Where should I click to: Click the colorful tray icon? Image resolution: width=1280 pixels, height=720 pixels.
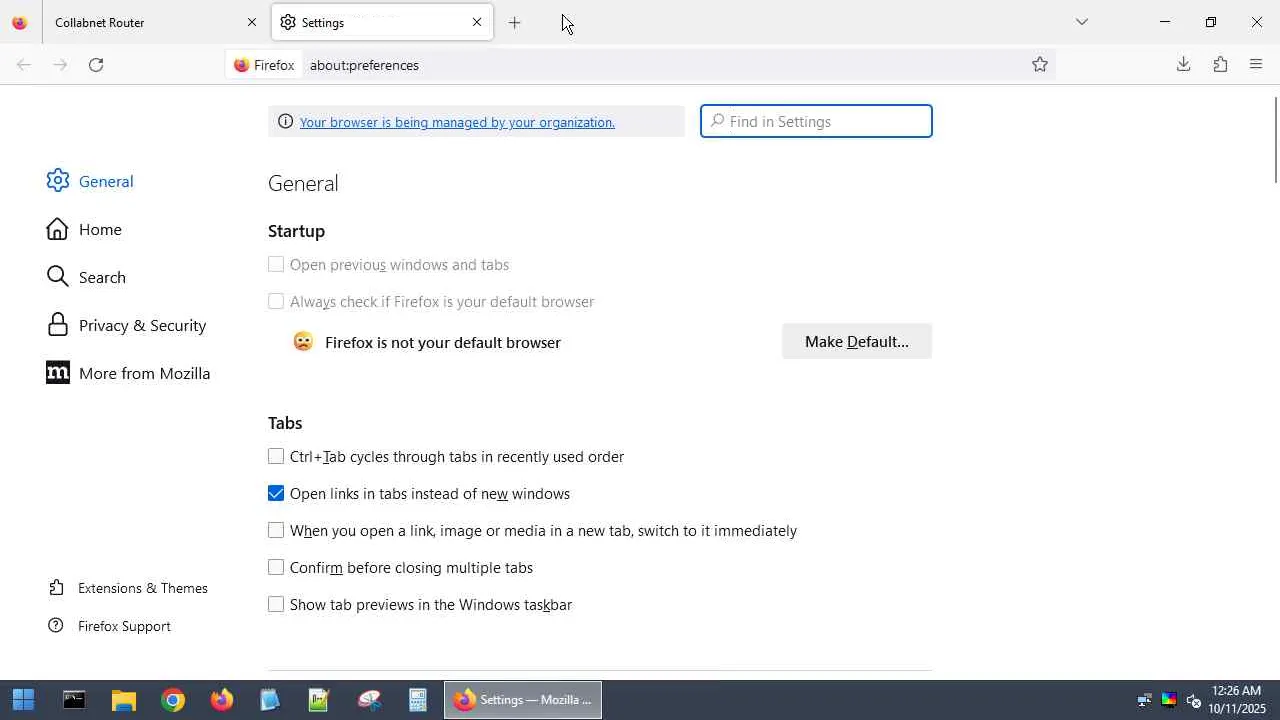1169,700
